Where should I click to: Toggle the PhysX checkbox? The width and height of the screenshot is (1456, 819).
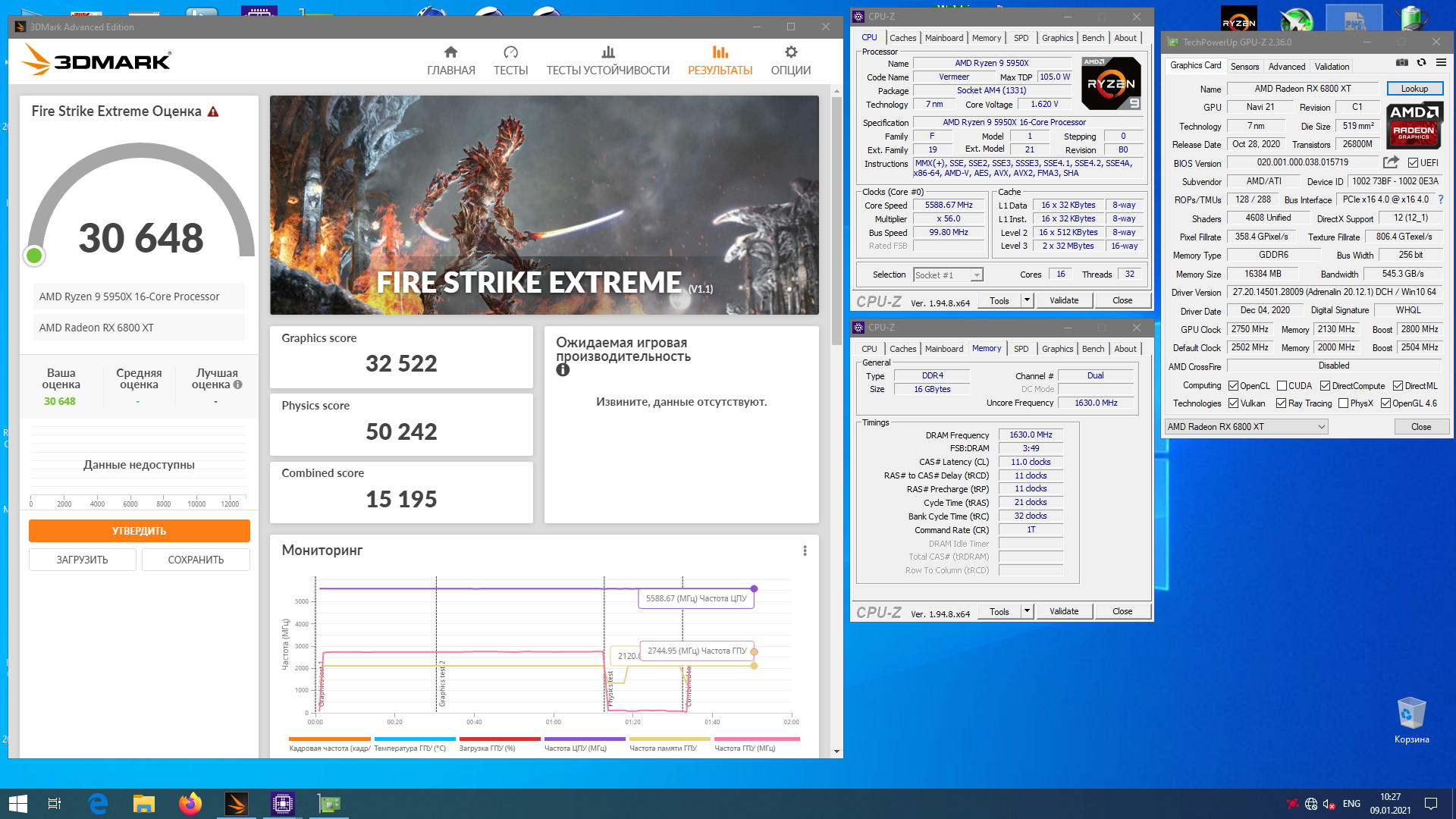pos(1343,403)
